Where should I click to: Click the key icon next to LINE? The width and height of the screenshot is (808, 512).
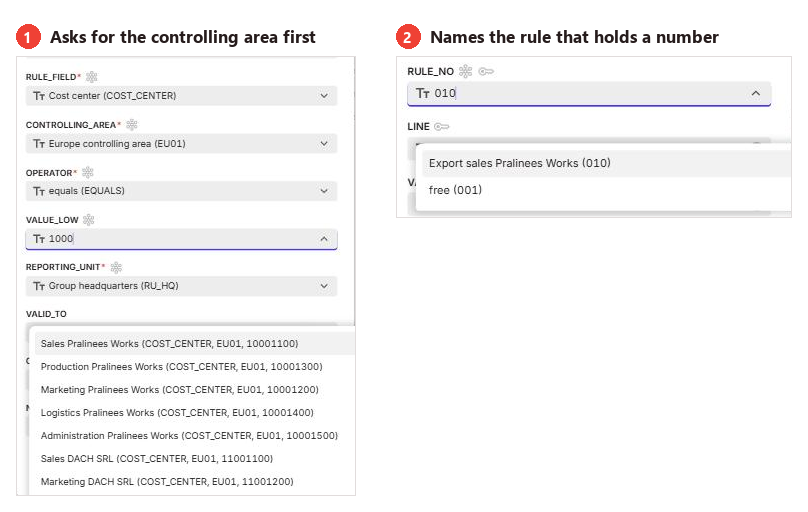(442, 127)
